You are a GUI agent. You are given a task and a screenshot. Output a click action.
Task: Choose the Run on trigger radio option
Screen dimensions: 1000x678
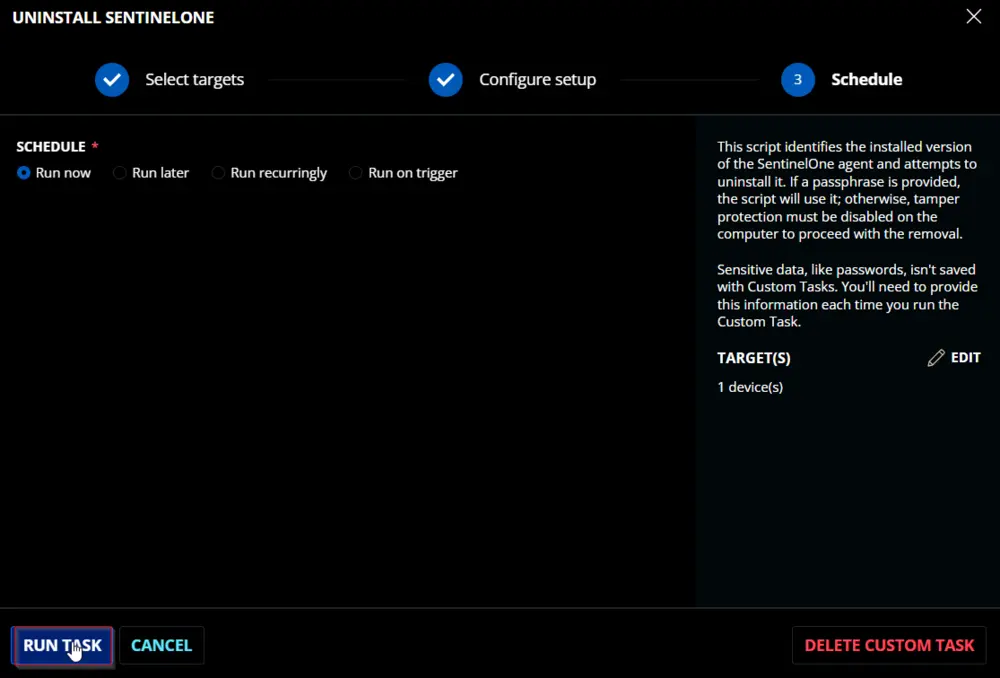[356, 173]
